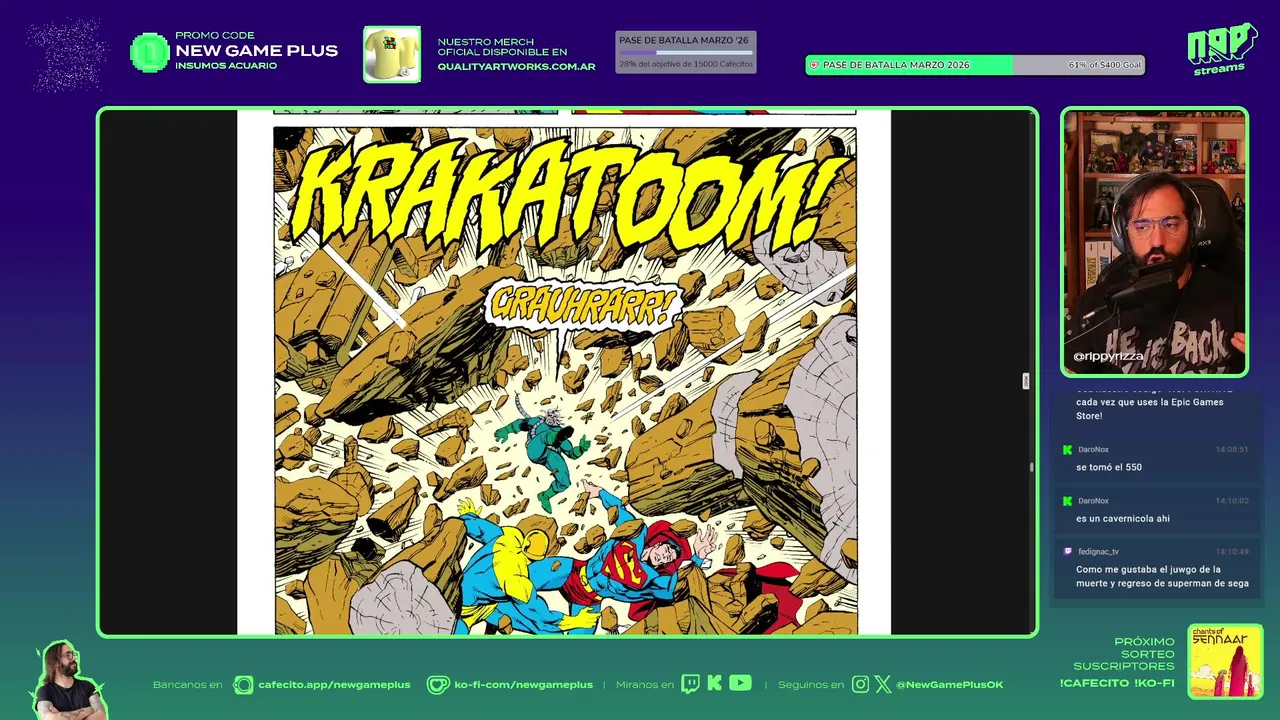Open the X social icon
Viewport: 1280px width, 720px height.
pyautogui.click(x=882, y=685)
